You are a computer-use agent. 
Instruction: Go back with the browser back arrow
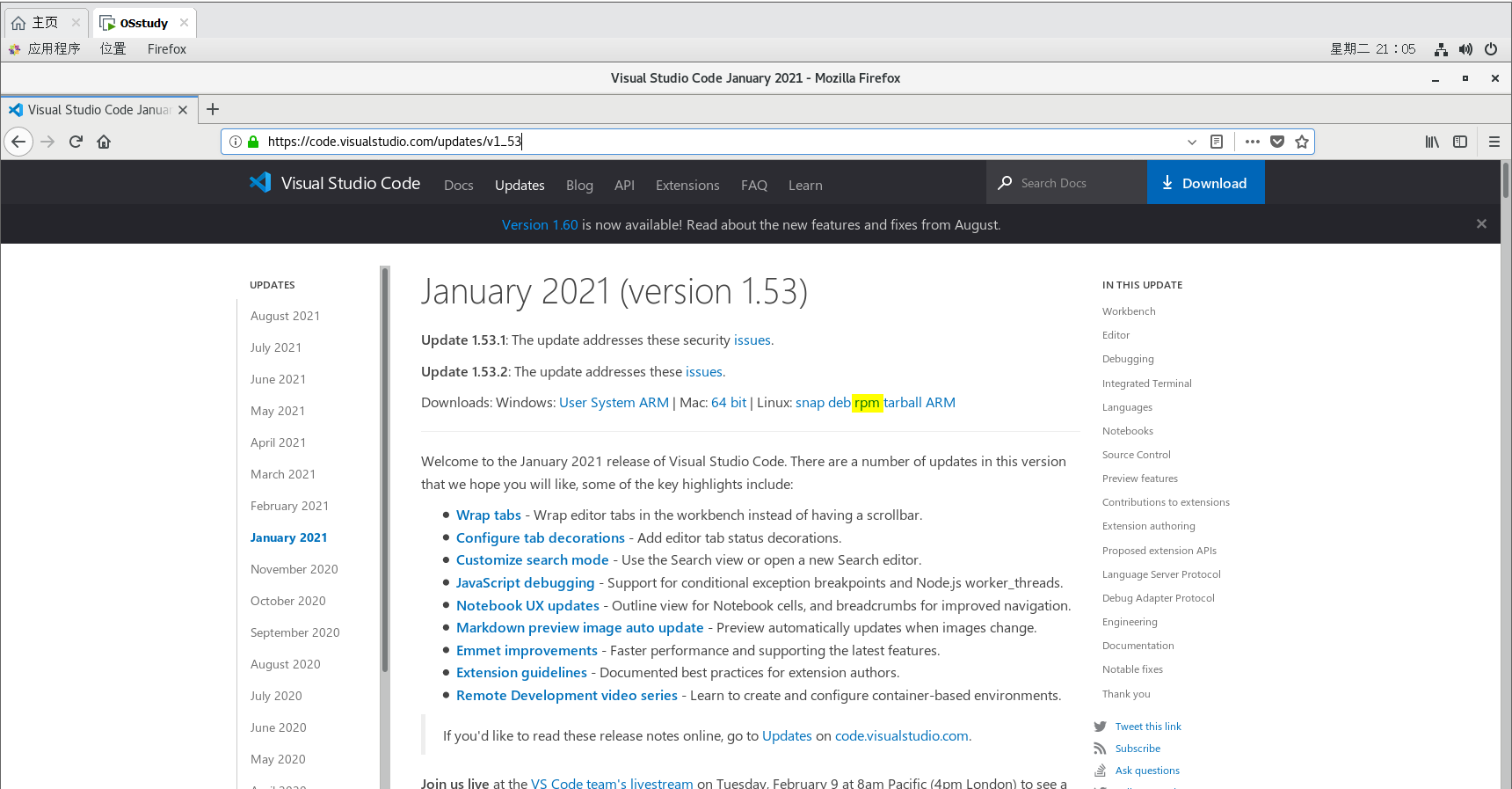[x=18, y=142]
